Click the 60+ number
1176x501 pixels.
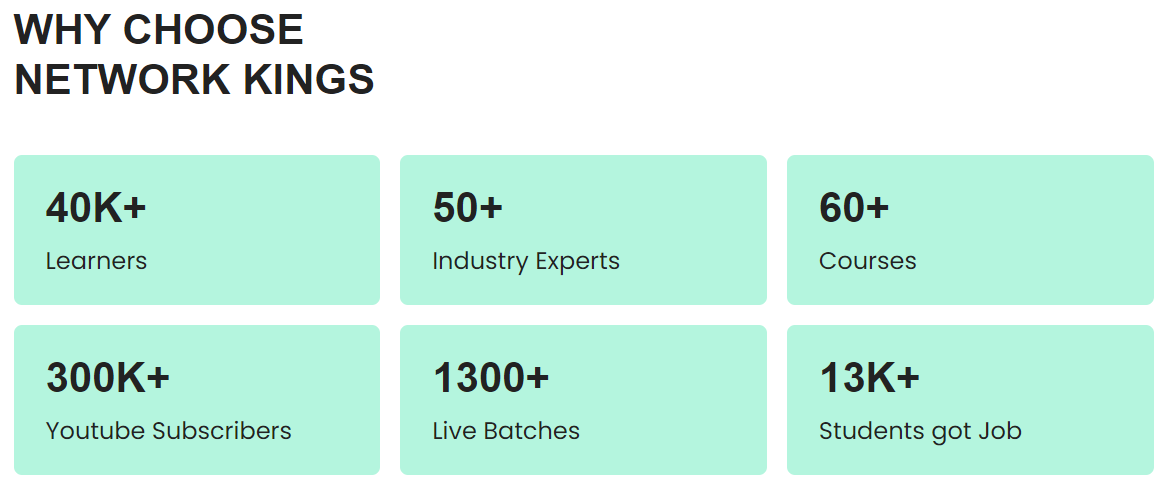coord(854,207)
